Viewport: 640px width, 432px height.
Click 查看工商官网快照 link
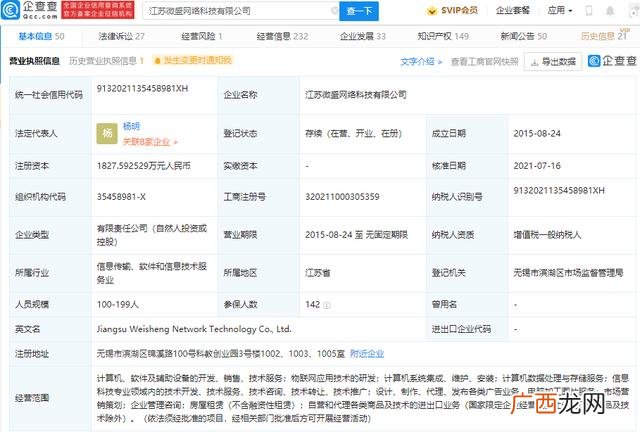pyautogui.click(x=484, y=62)
